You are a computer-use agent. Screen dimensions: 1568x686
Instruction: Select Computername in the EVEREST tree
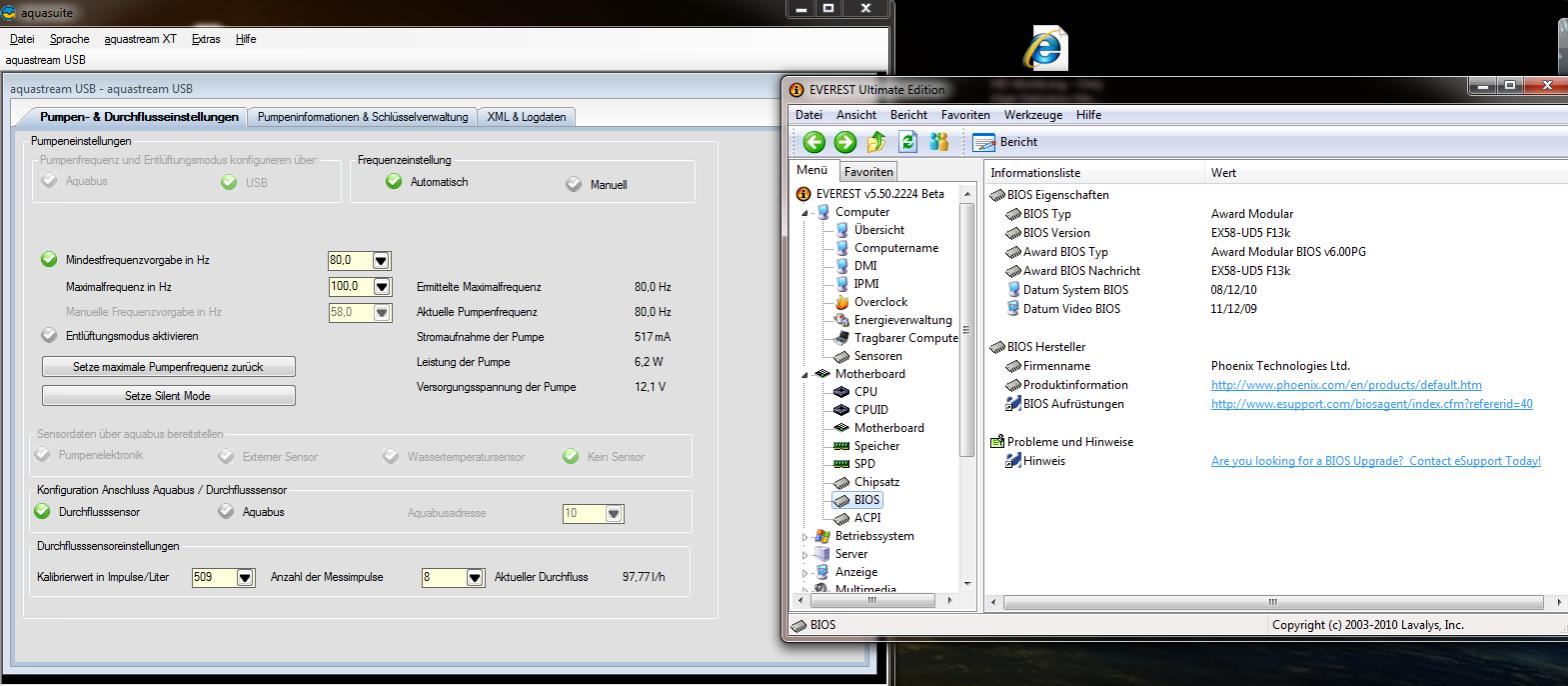point(896,248)
